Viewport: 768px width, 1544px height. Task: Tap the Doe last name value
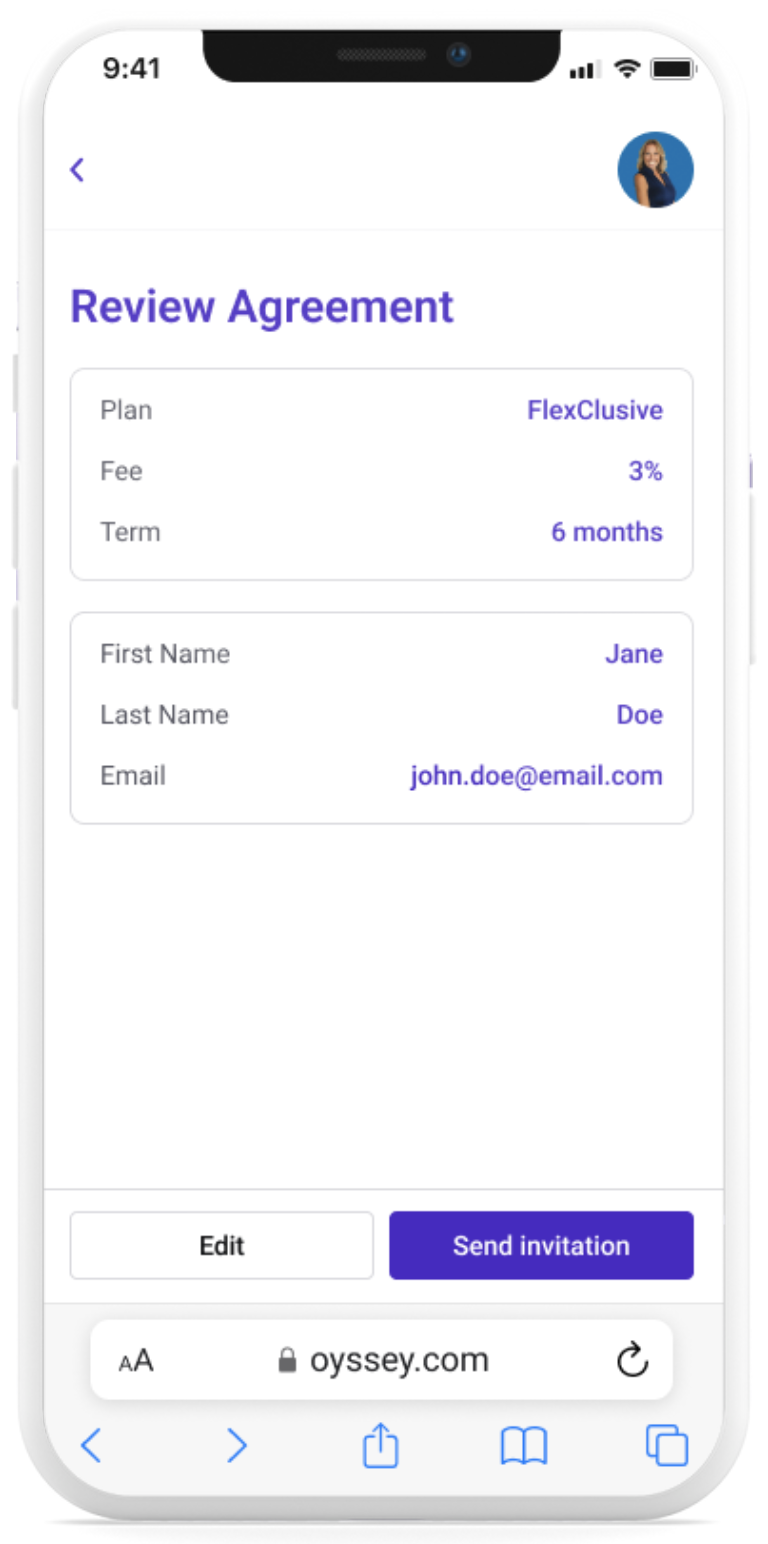pyautogui.click(x=640, y=715)
